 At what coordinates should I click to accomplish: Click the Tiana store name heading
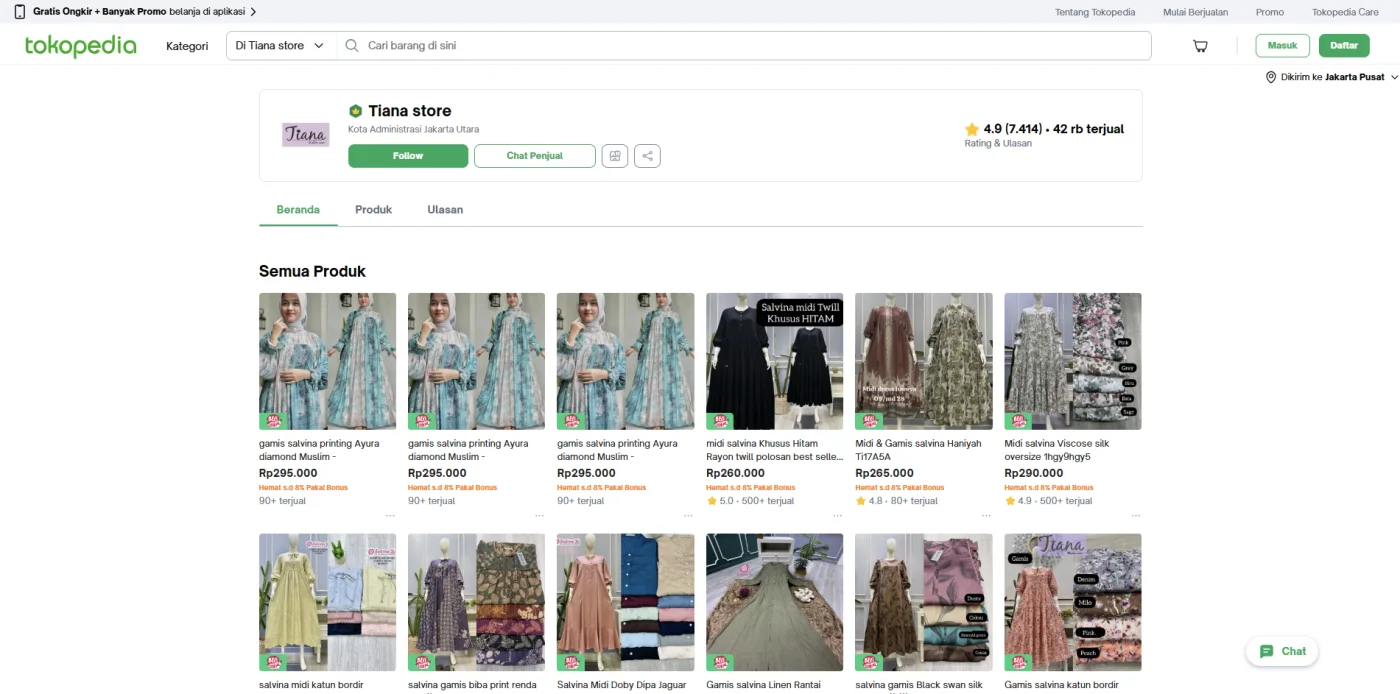coord(409,111)
